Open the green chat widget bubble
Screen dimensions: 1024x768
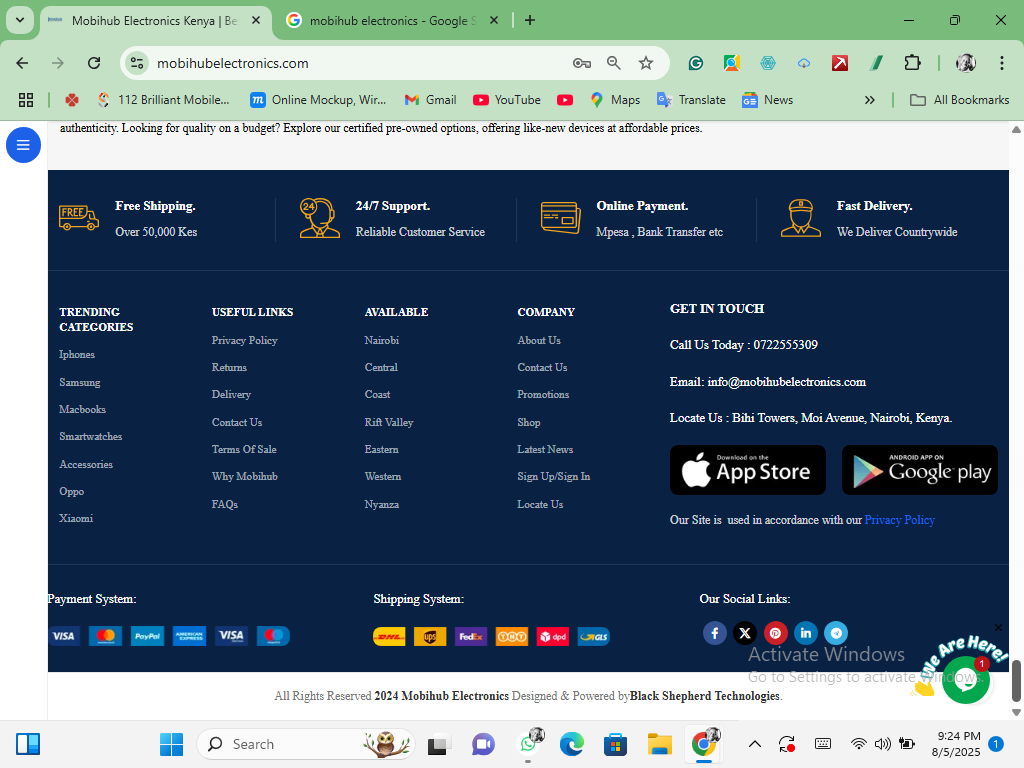click(966, 681)
